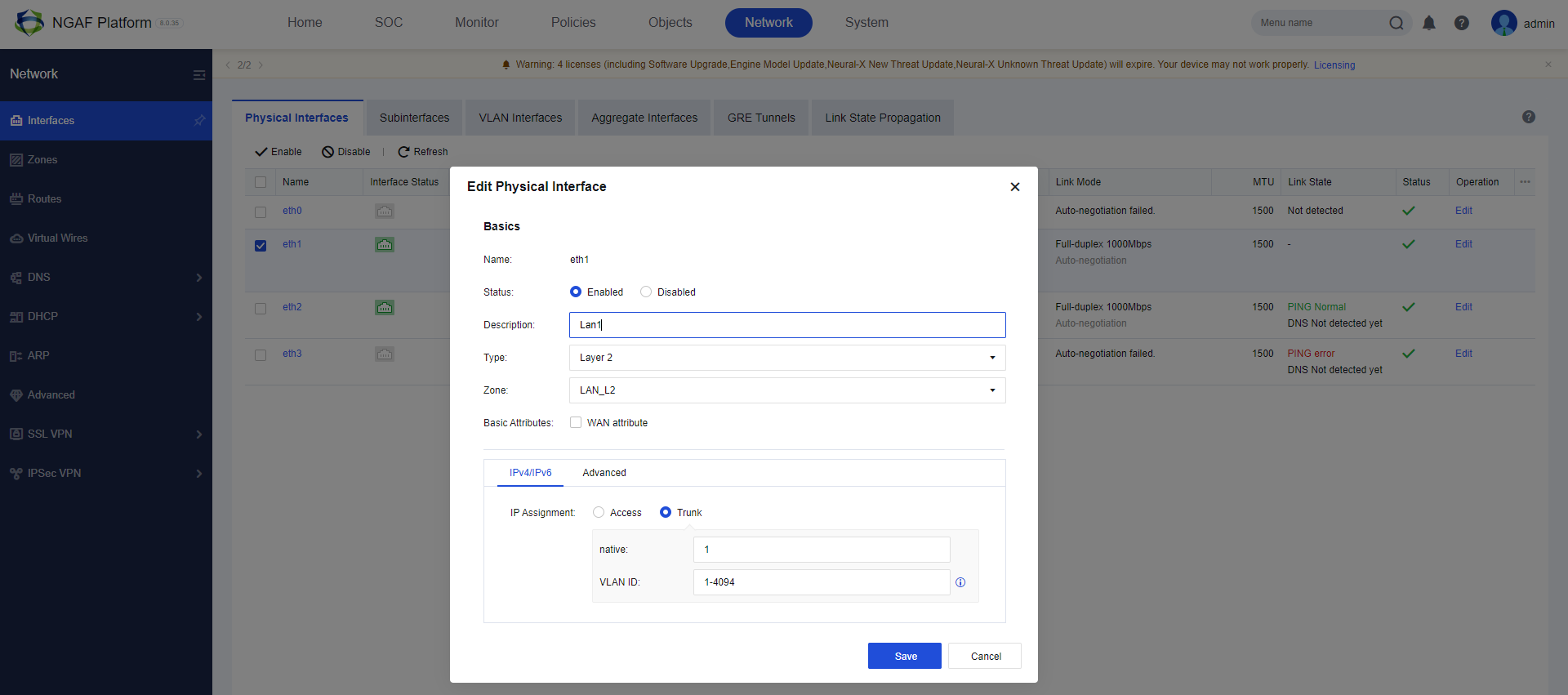Select the Disabled status radio button
This screenshot has width=1568, height=695.
[646, 292]
